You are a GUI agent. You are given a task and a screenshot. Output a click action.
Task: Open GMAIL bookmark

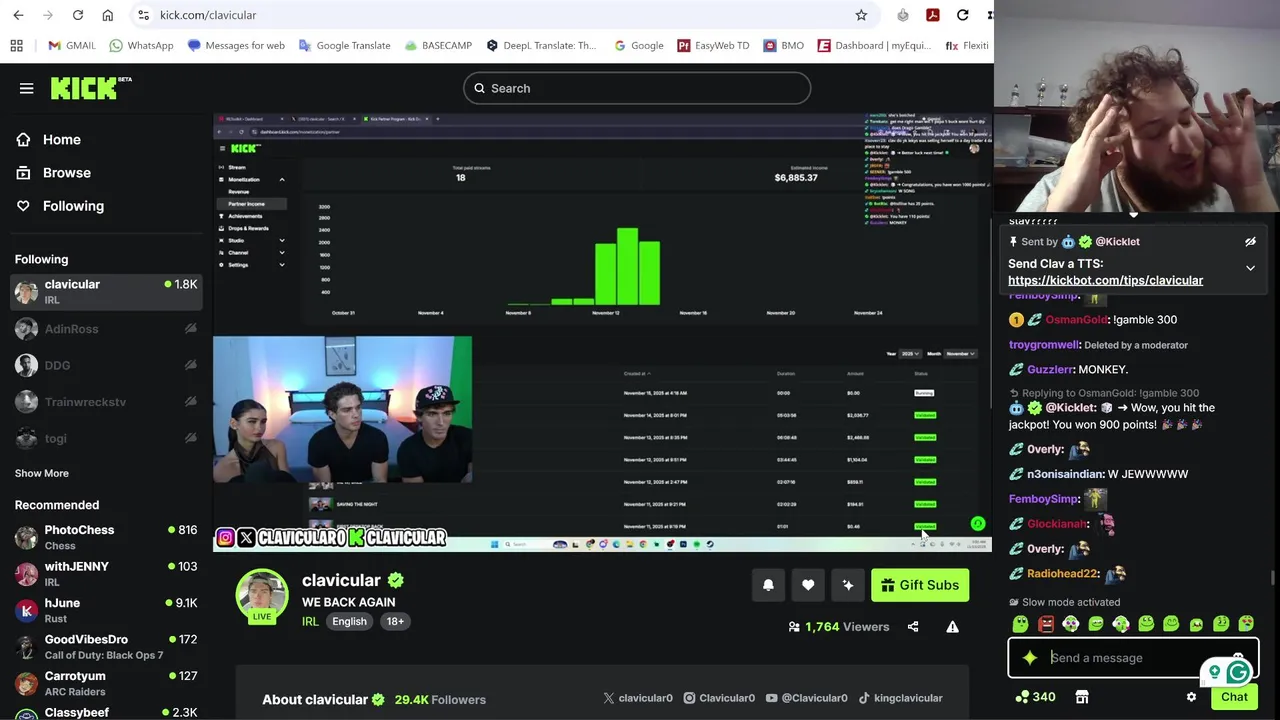[x=72, y=45]
